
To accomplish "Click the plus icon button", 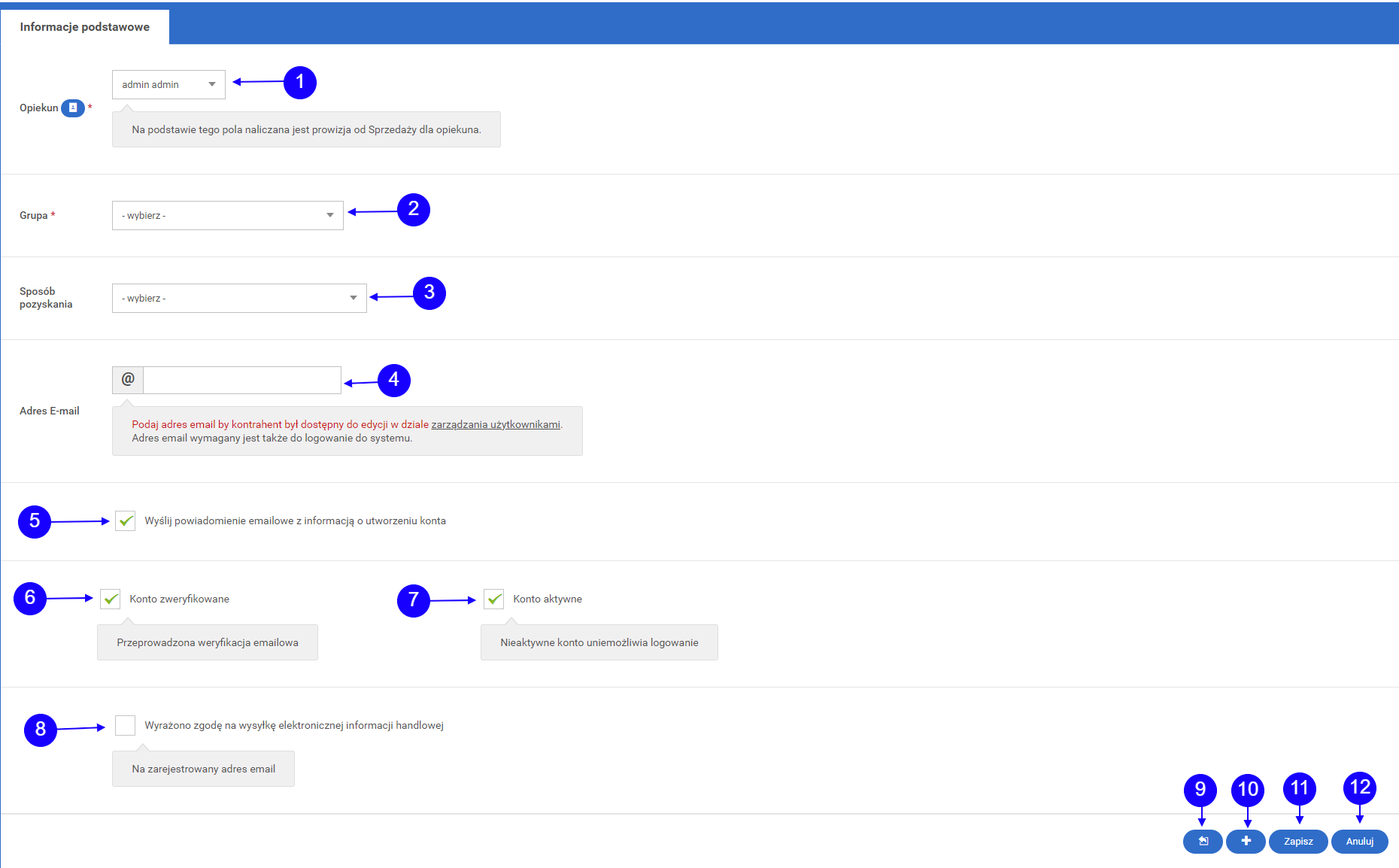I will (1246, 841).
